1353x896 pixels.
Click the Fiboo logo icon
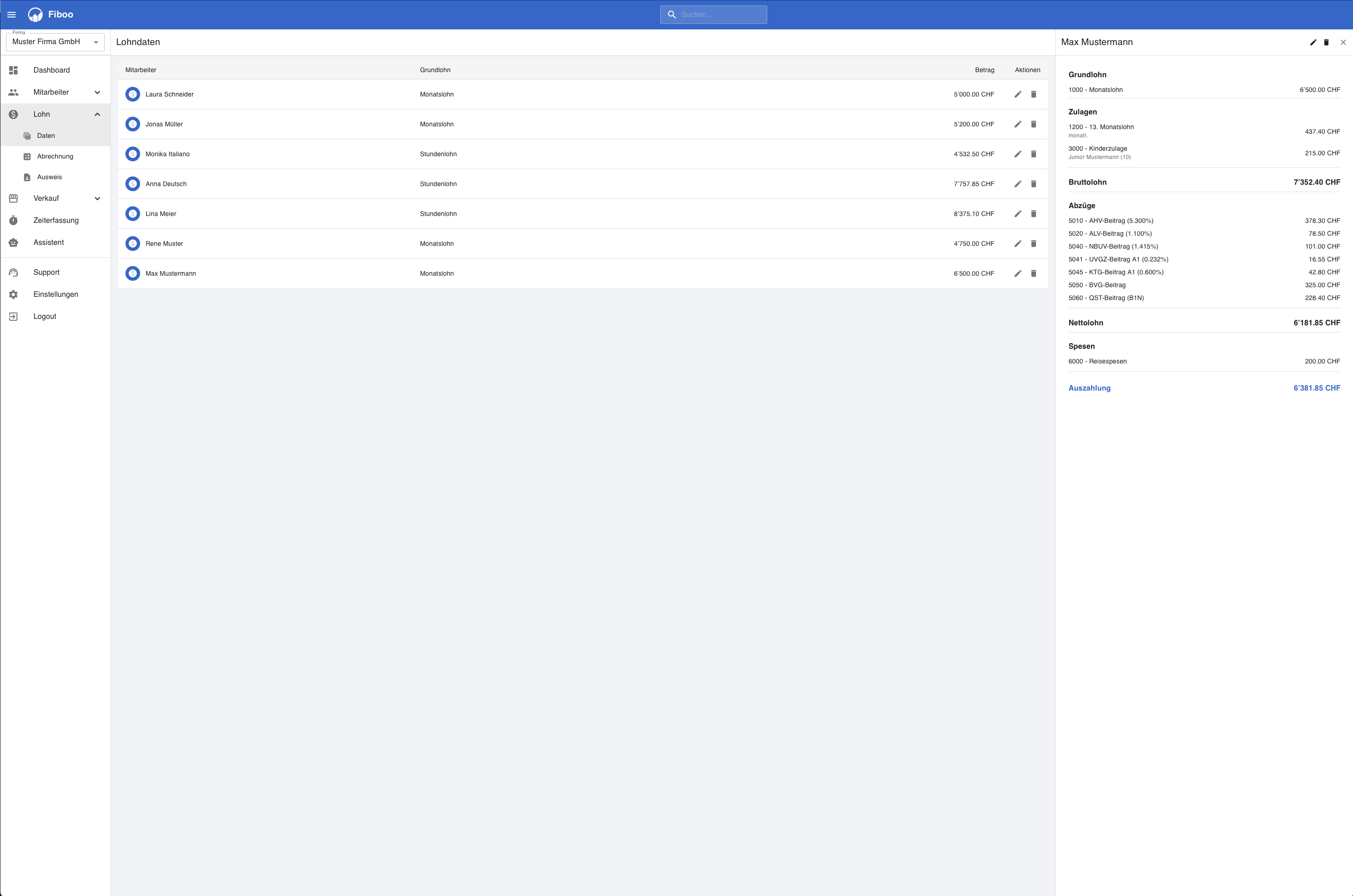tap(35, 14)
